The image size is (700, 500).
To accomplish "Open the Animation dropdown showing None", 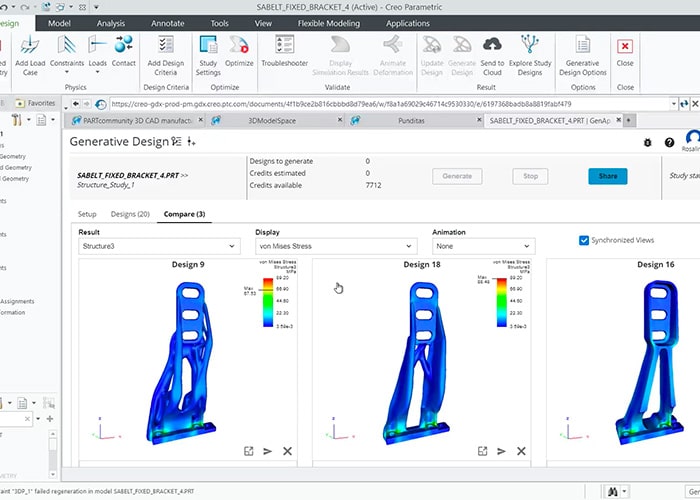I will coord(483,246).
